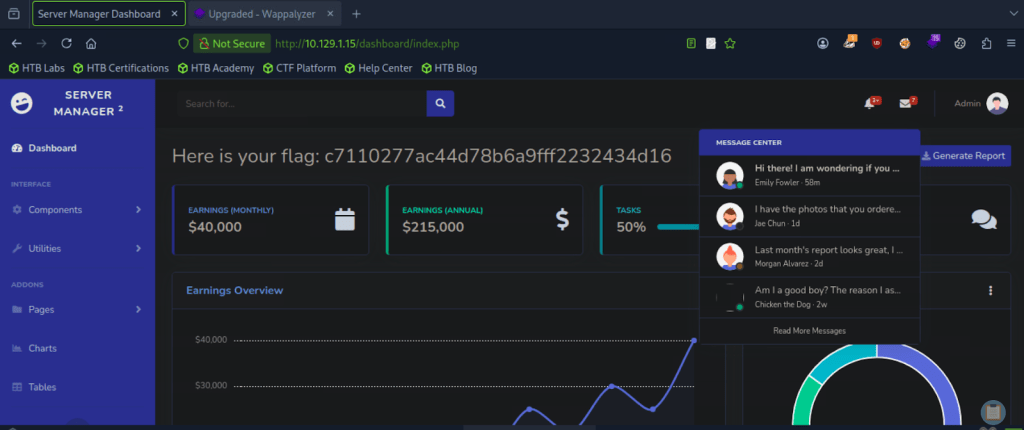
Task: Click the browser reload button
Action: [x=66, y=44]
